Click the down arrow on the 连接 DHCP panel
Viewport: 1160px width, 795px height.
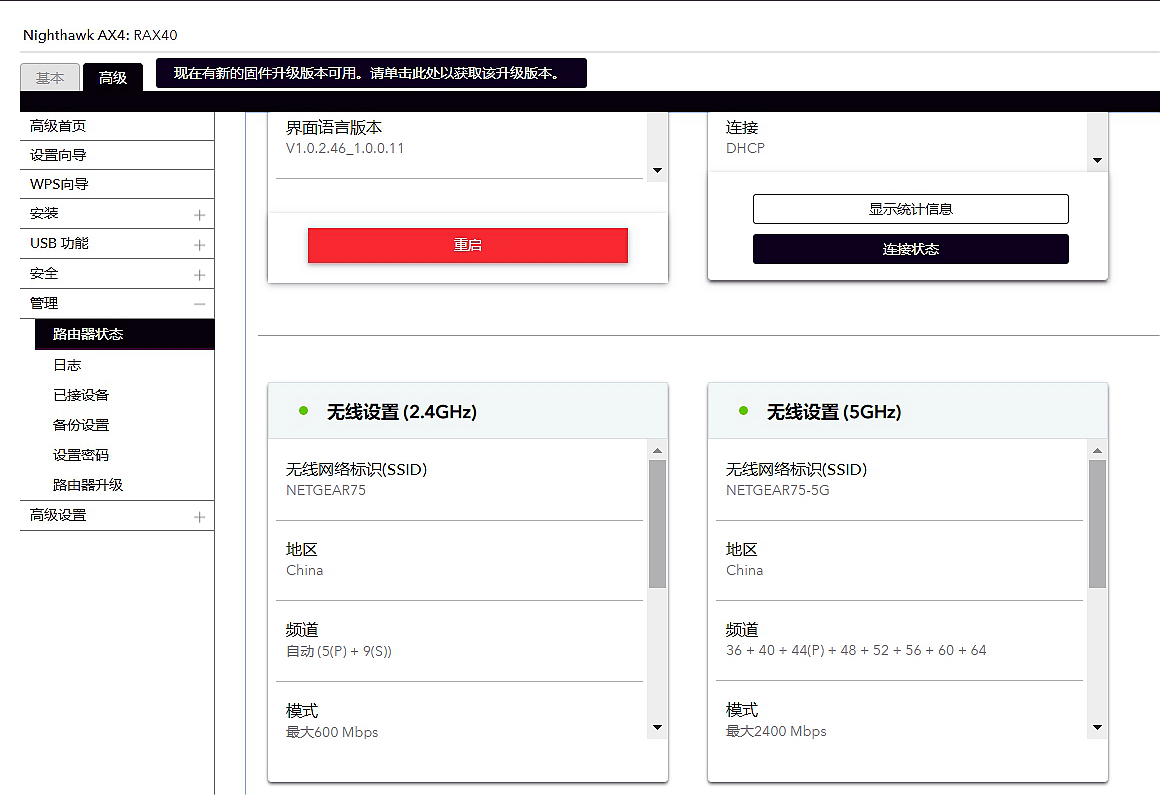[x=1097, y=160]
